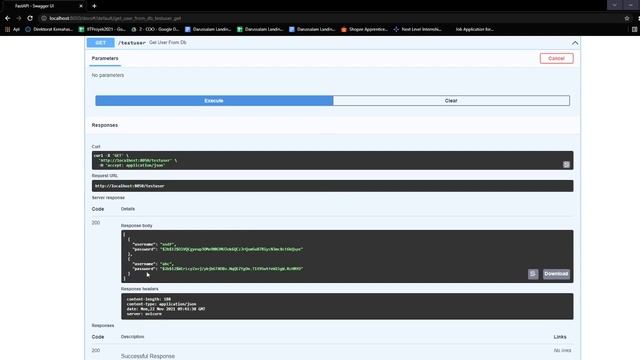640x360 pixels.
Task: Click the /testuser endpoint path
Action: point(132,42)
